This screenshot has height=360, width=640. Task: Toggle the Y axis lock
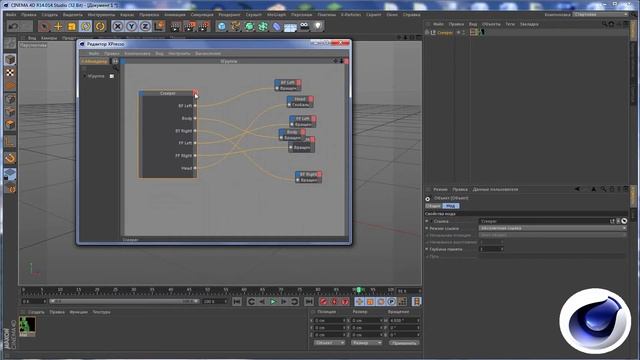click(x=131, y=27)
